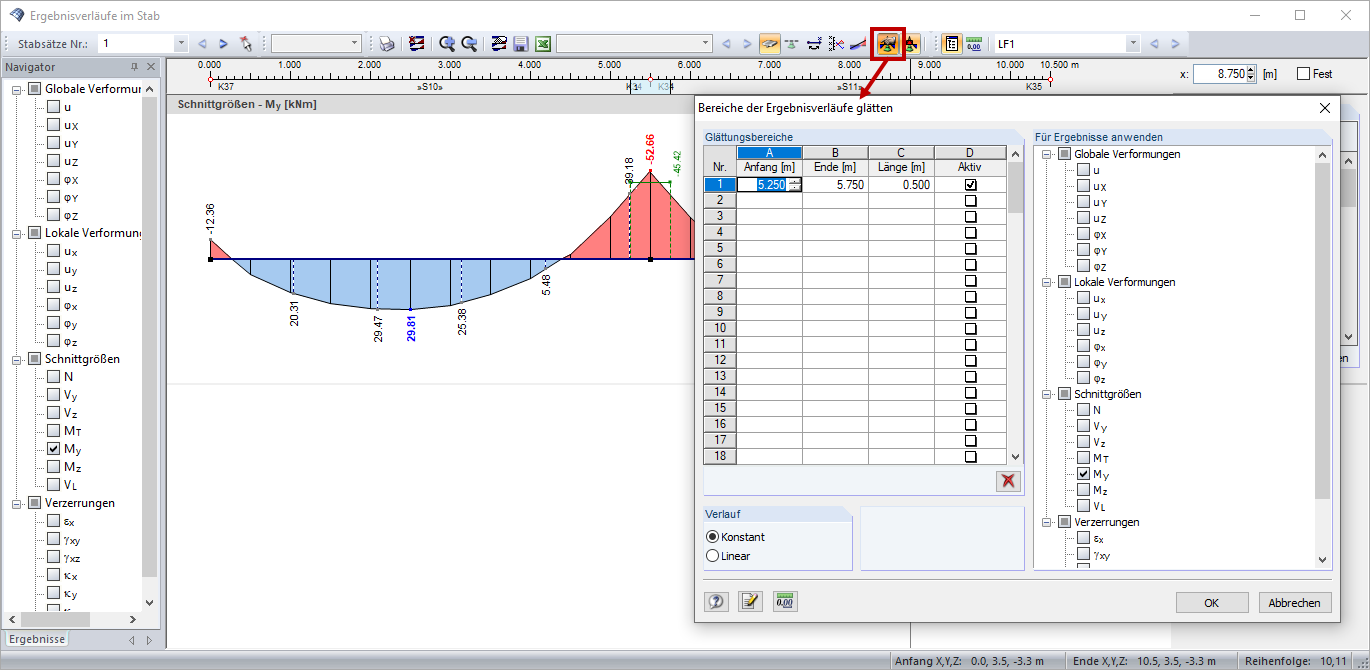
Task: Go to previous member set arrow
Action: [202, 44]
